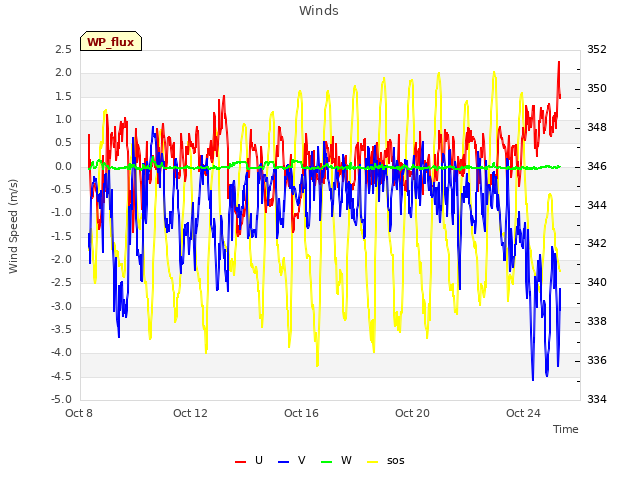Select the U legend label
640x480 pixels.
coord(258,460)
